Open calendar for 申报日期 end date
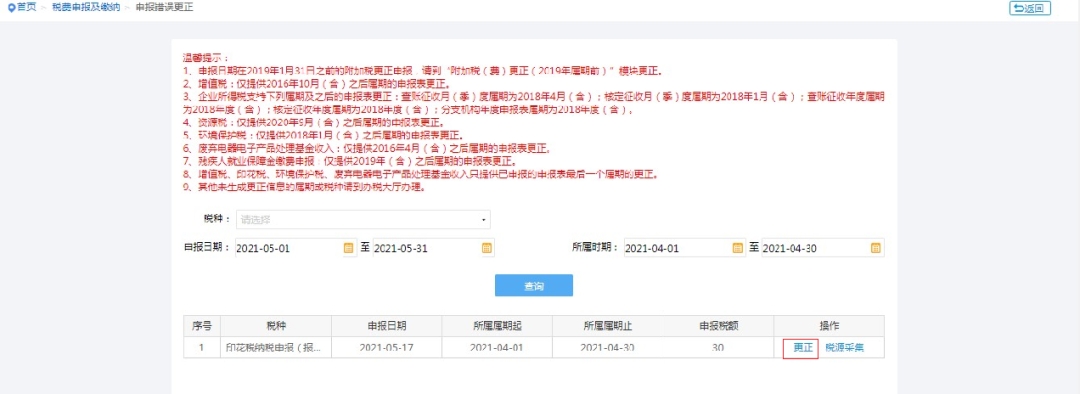Screen dimensions: 1080x394 click(486, 249)
